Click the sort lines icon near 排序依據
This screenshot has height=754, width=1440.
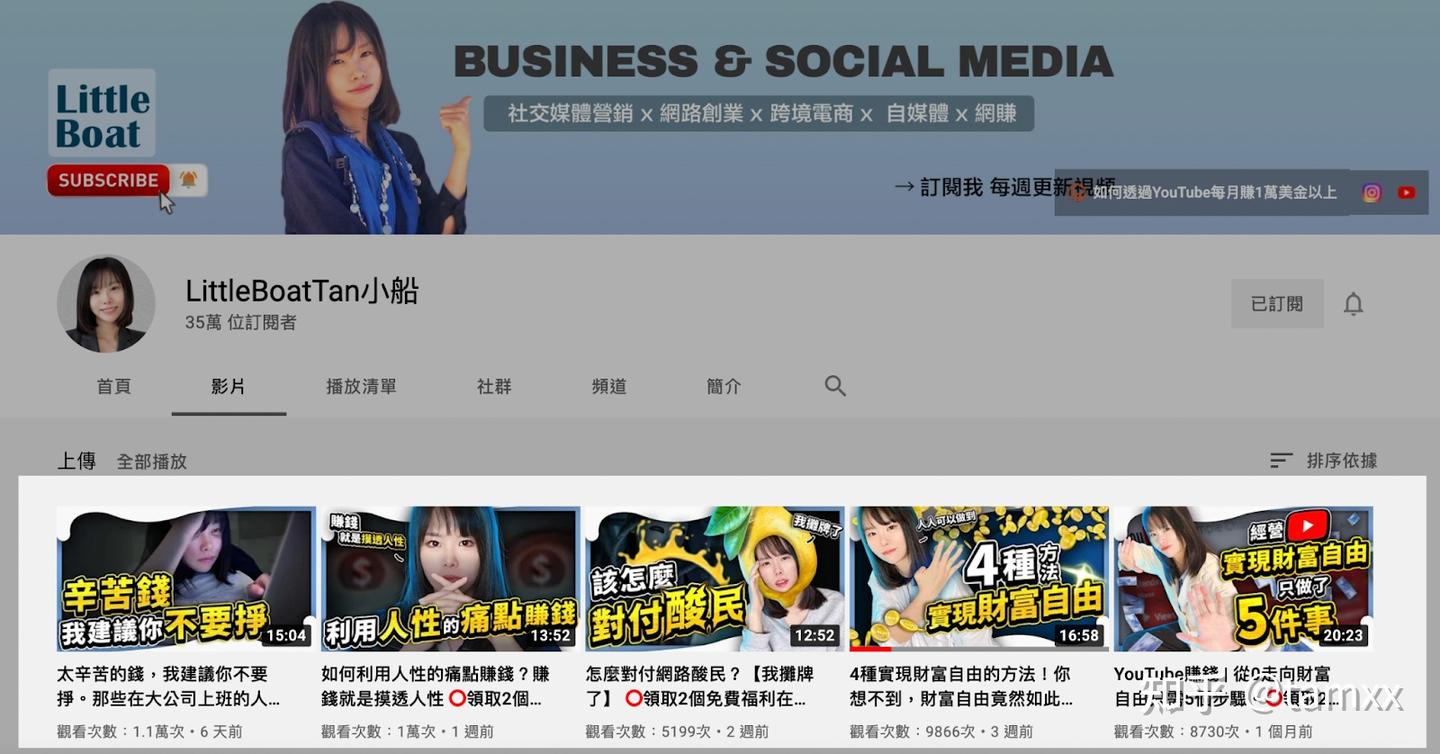coord(1281,461)
